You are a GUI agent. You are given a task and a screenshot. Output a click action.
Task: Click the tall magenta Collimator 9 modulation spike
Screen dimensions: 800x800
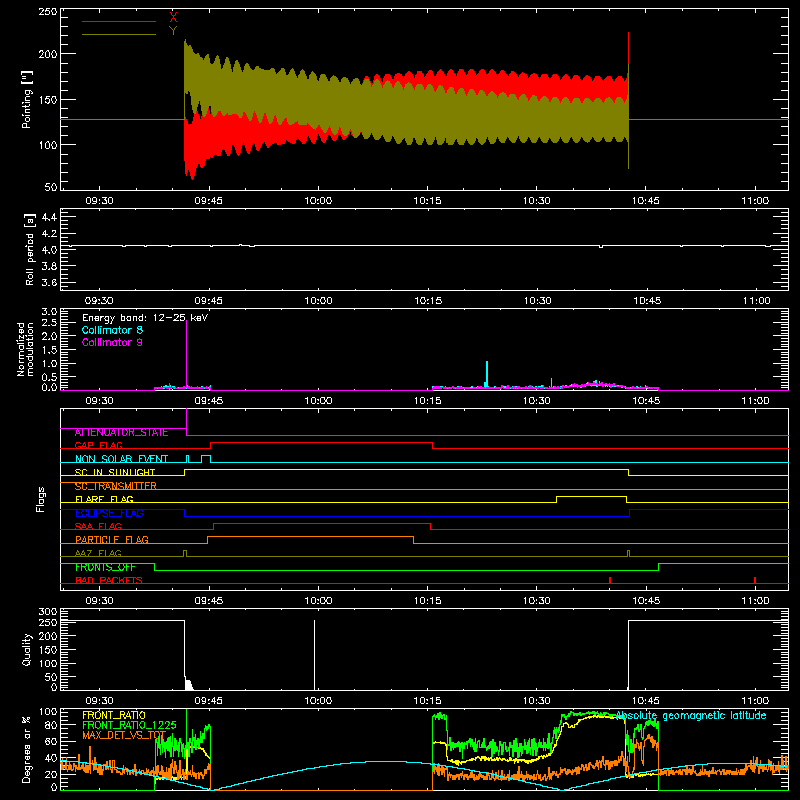[187, 355]
